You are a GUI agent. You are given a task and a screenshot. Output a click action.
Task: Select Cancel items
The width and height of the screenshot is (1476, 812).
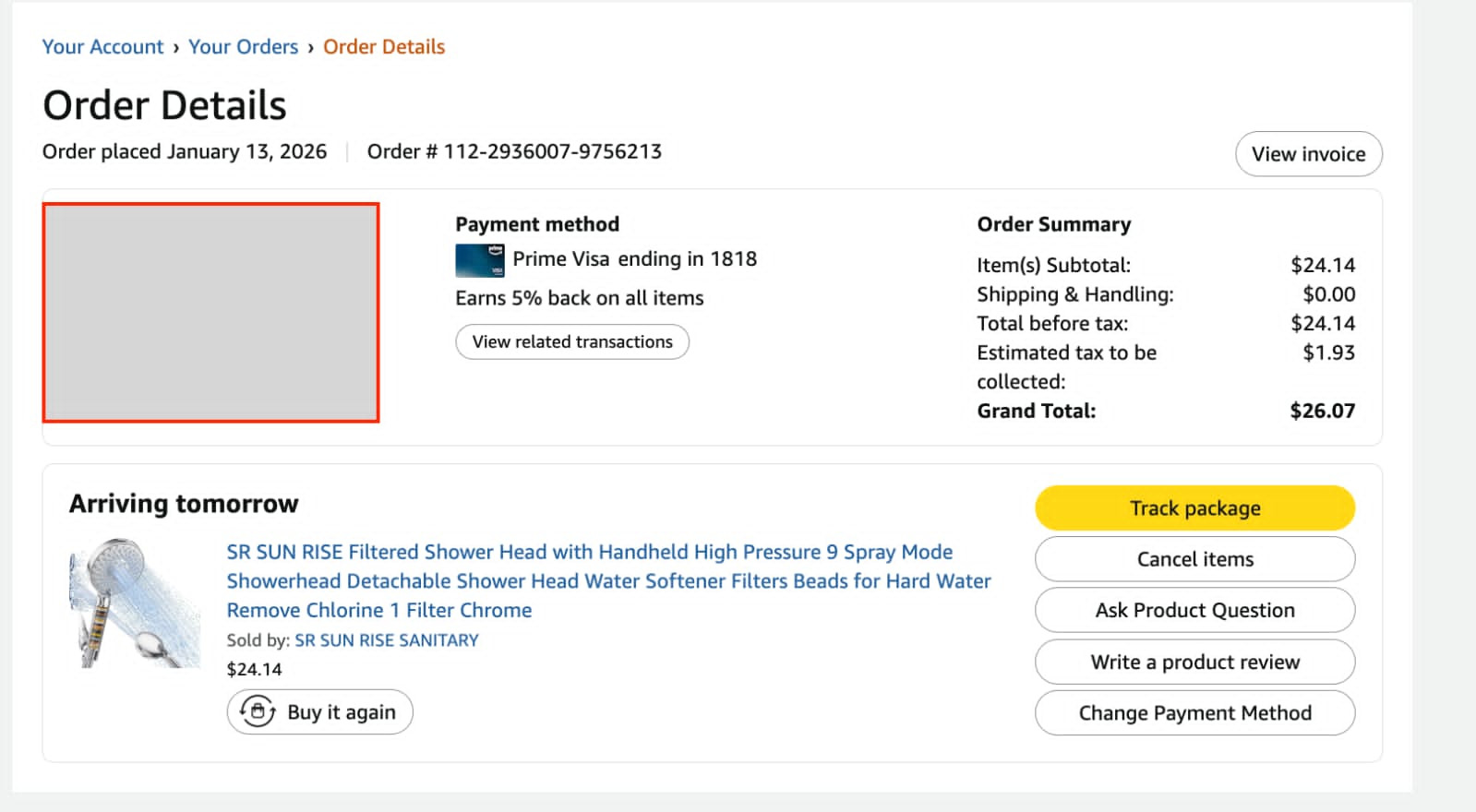(1194, 559)
